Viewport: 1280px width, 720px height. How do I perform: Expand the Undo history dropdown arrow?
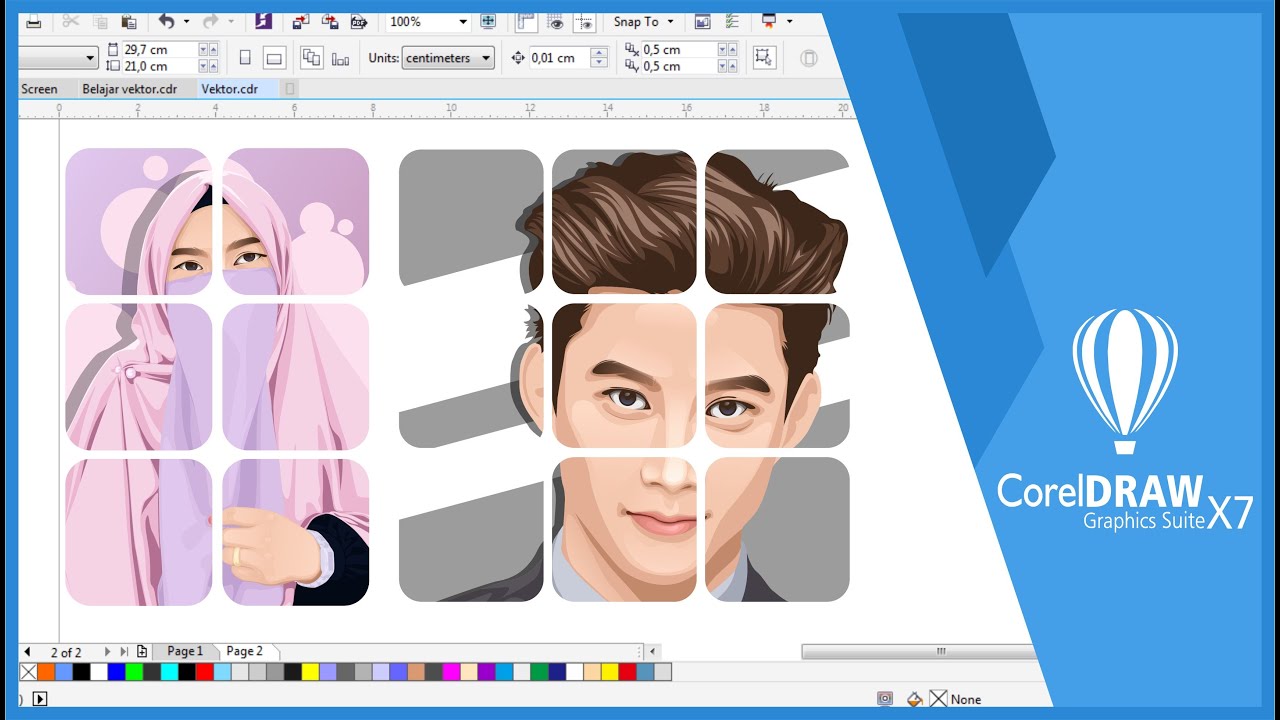point(185,21)
